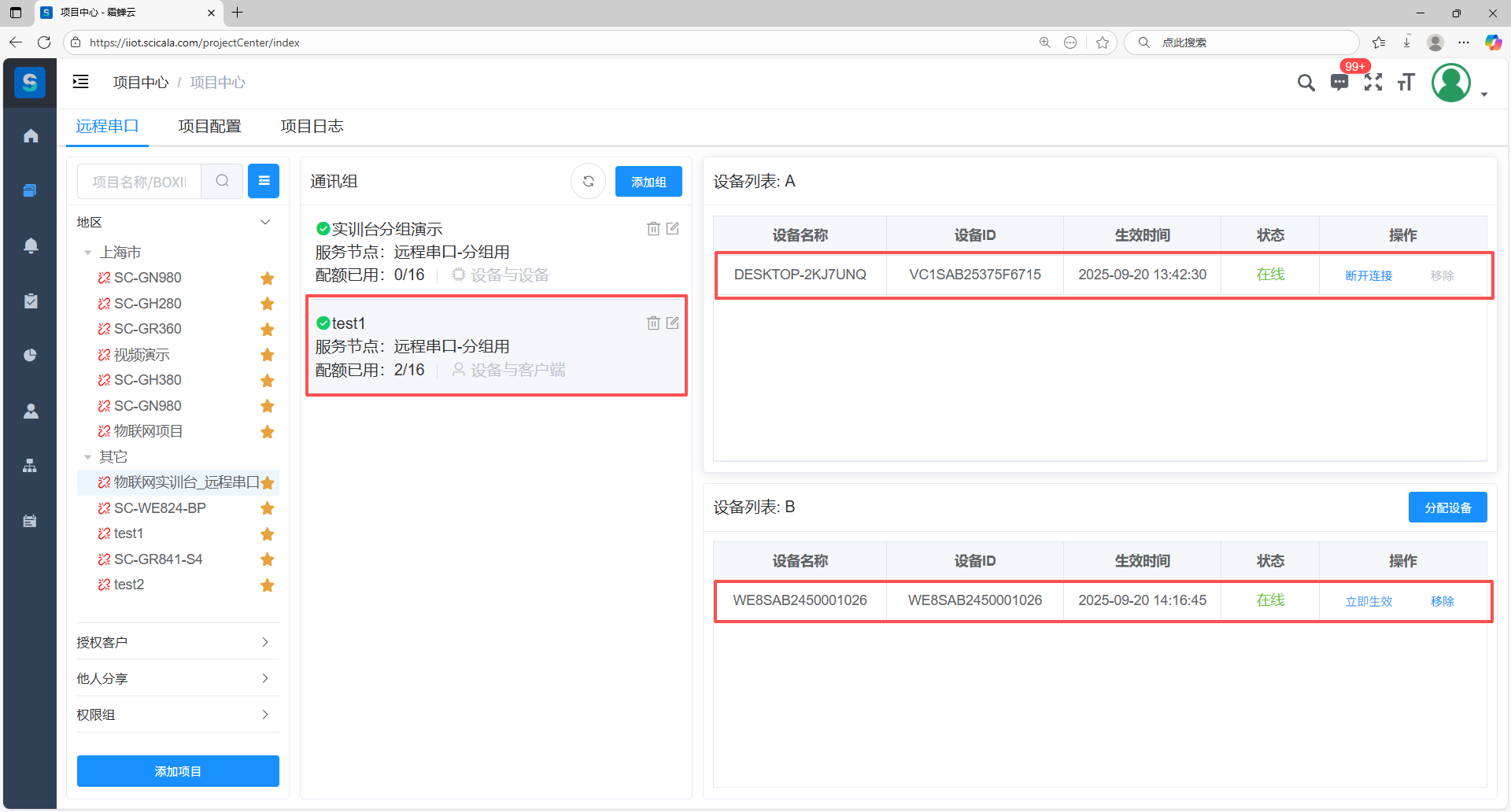Open the alarm bell icon in sidebar
Screen dimensions: 1511x812
[x=31, y=245]
